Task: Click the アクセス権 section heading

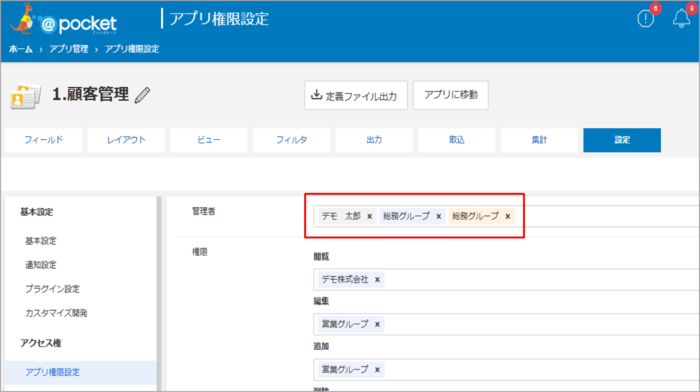Action: 41,343
